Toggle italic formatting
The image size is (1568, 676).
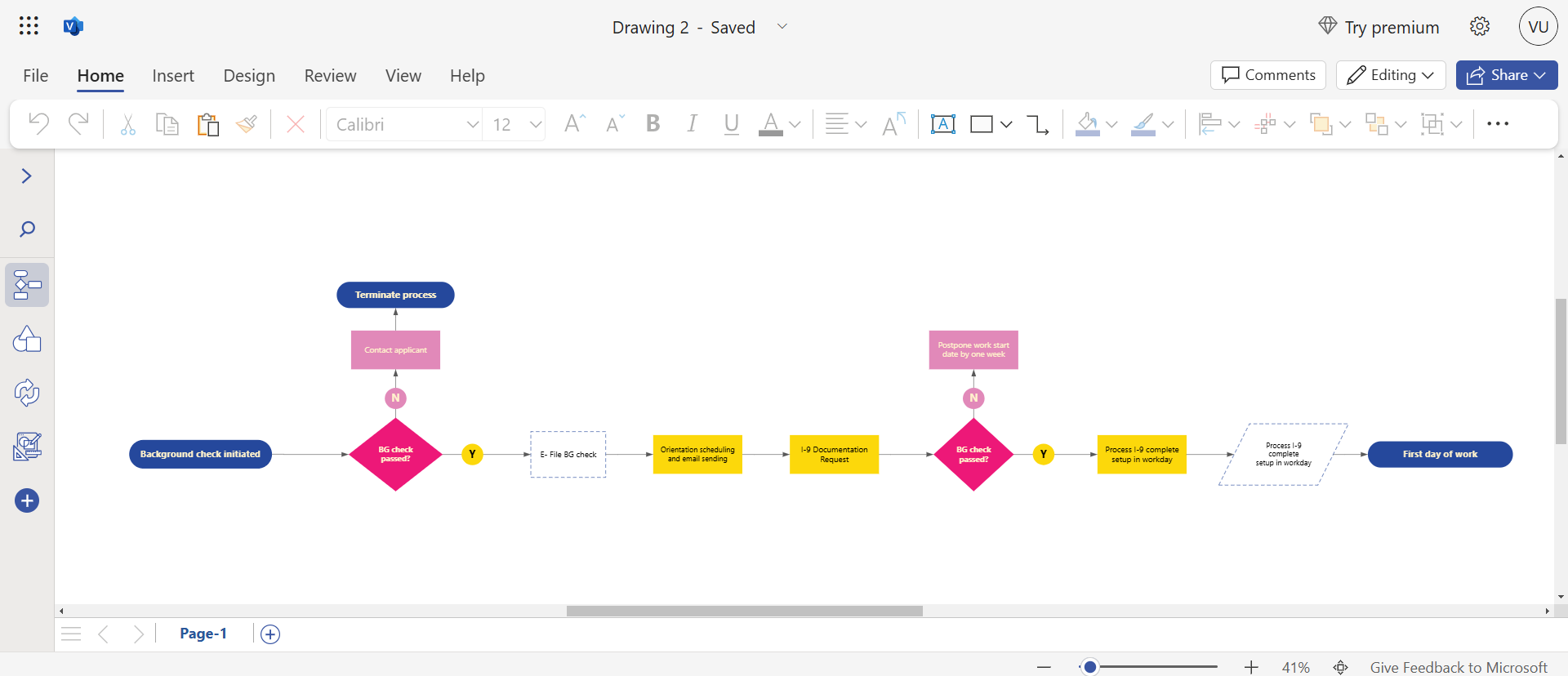pyautogui.click(x=693, y=124)
